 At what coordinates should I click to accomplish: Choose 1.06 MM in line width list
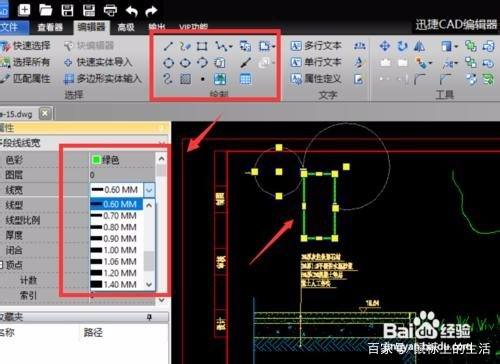point(116,262)
